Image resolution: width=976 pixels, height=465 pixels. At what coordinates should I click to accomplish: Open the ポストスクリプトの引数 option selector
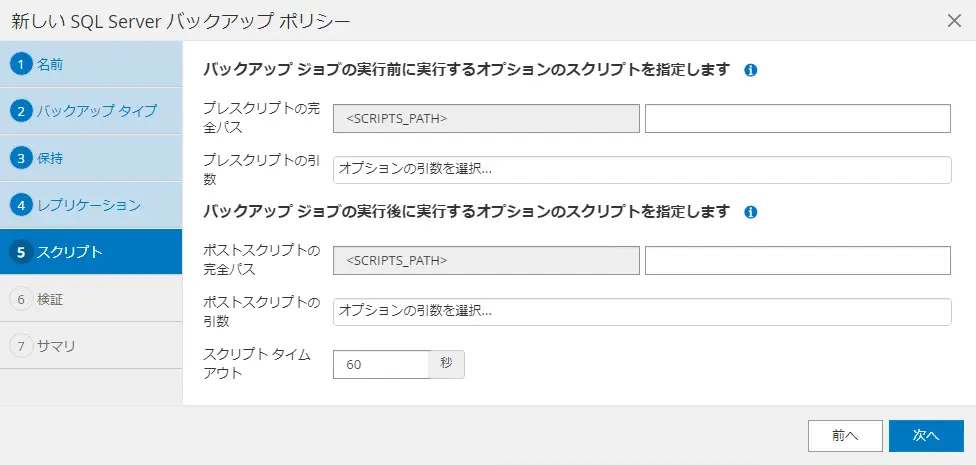(x=642, y=312)
